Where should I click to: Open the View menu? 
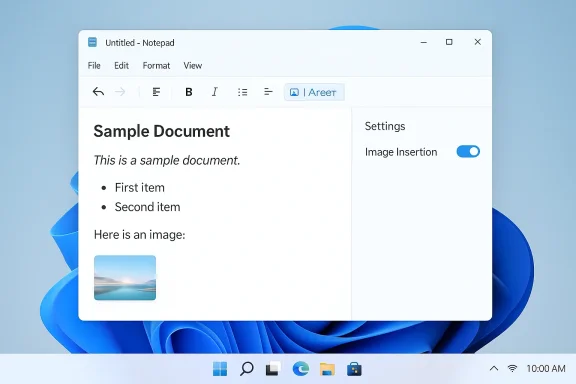(x=193, y=65)
